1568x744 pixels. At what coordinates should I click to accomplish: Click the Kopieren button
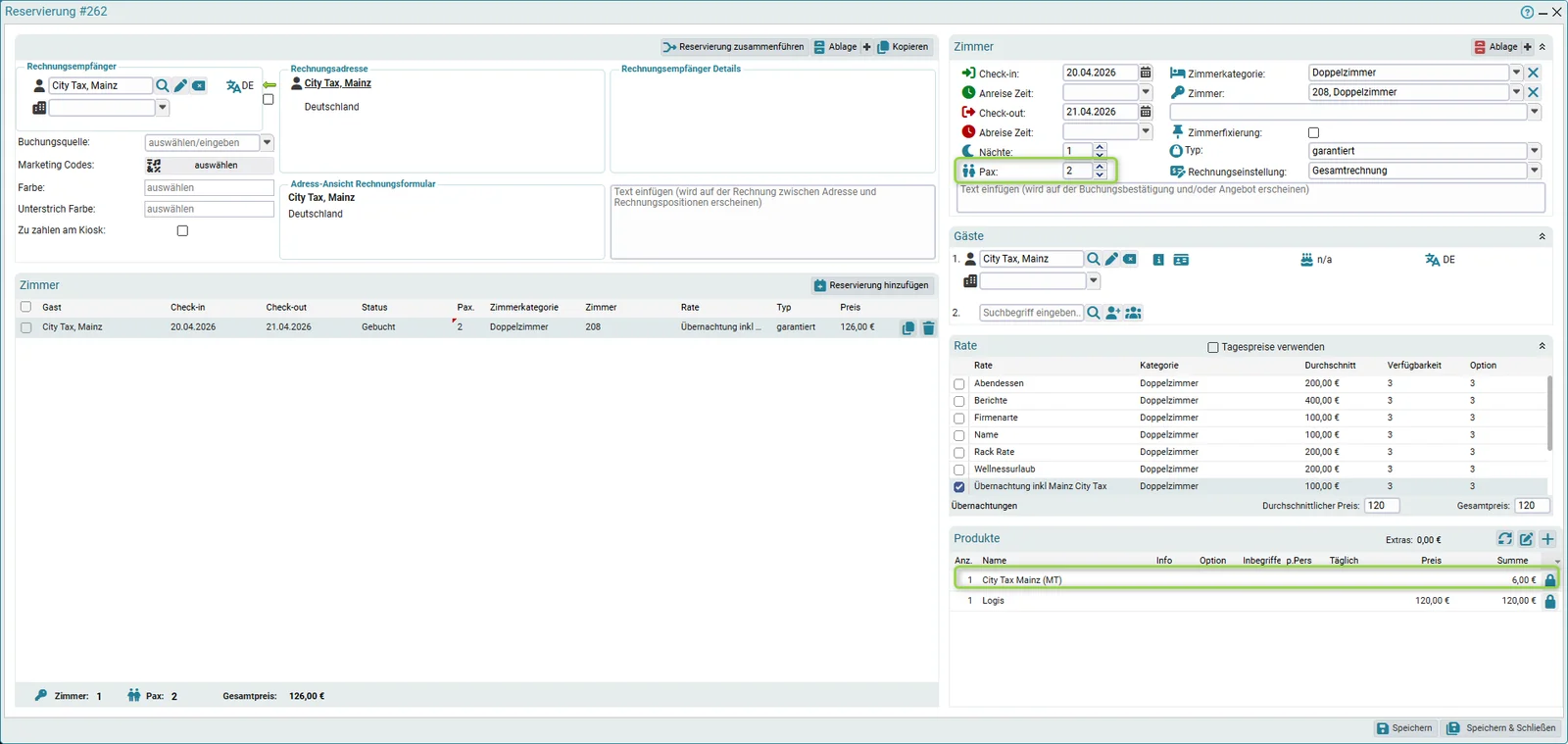[903, 47]
